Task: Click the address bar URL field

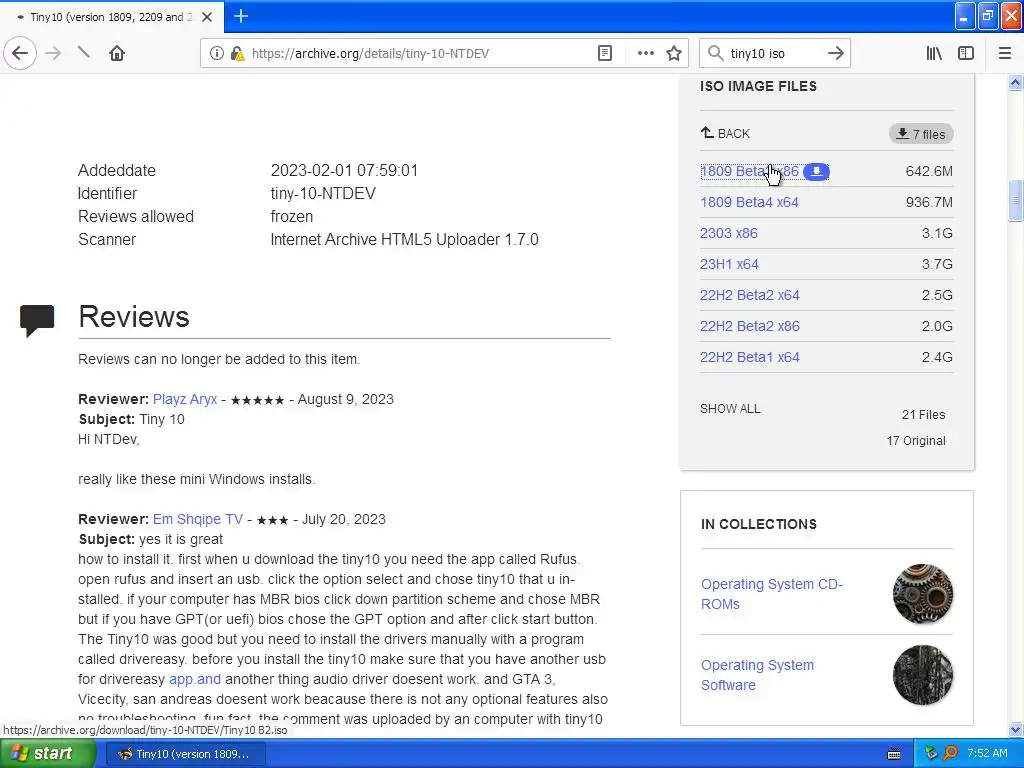Action: (x=418, y=54)
